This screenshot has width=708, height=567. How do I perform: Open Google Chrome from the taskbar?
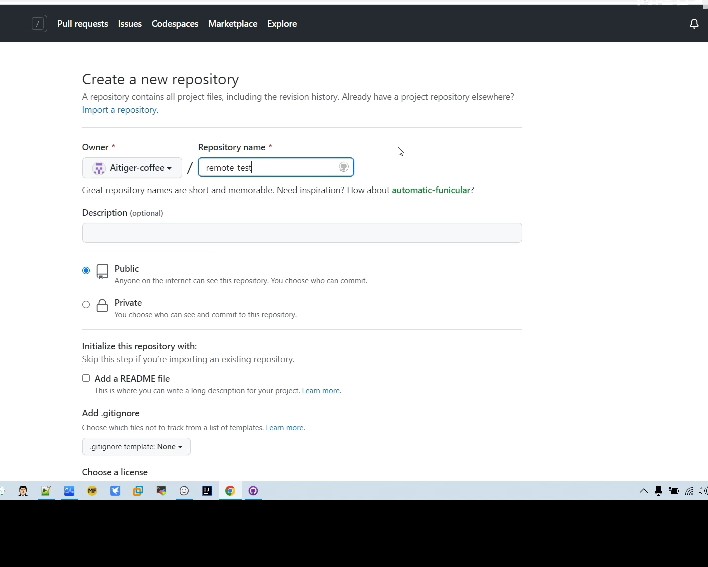[x=230, y=491]
